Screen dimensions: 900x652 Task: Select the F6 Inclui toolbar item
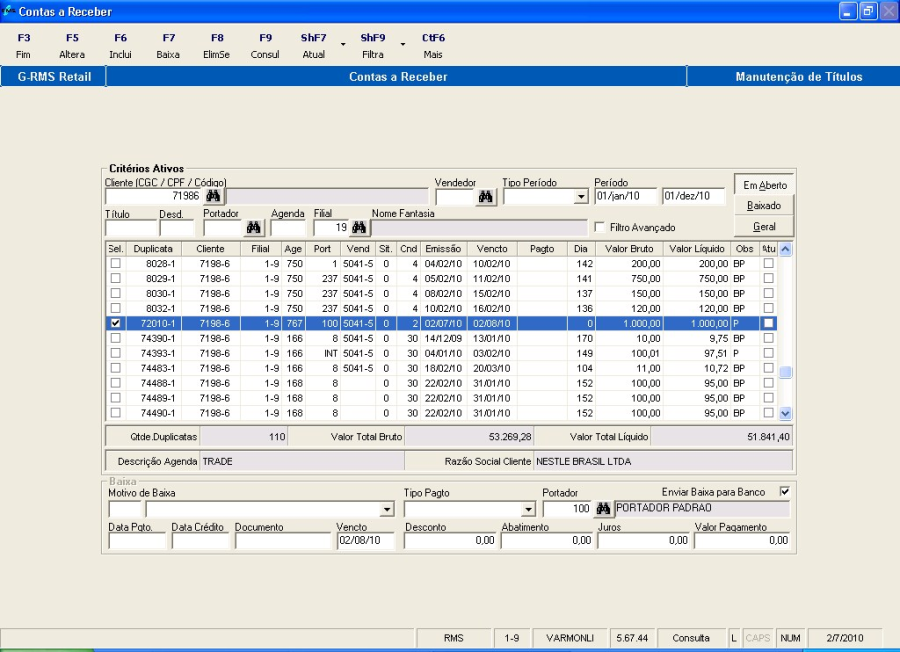[120, 46]
